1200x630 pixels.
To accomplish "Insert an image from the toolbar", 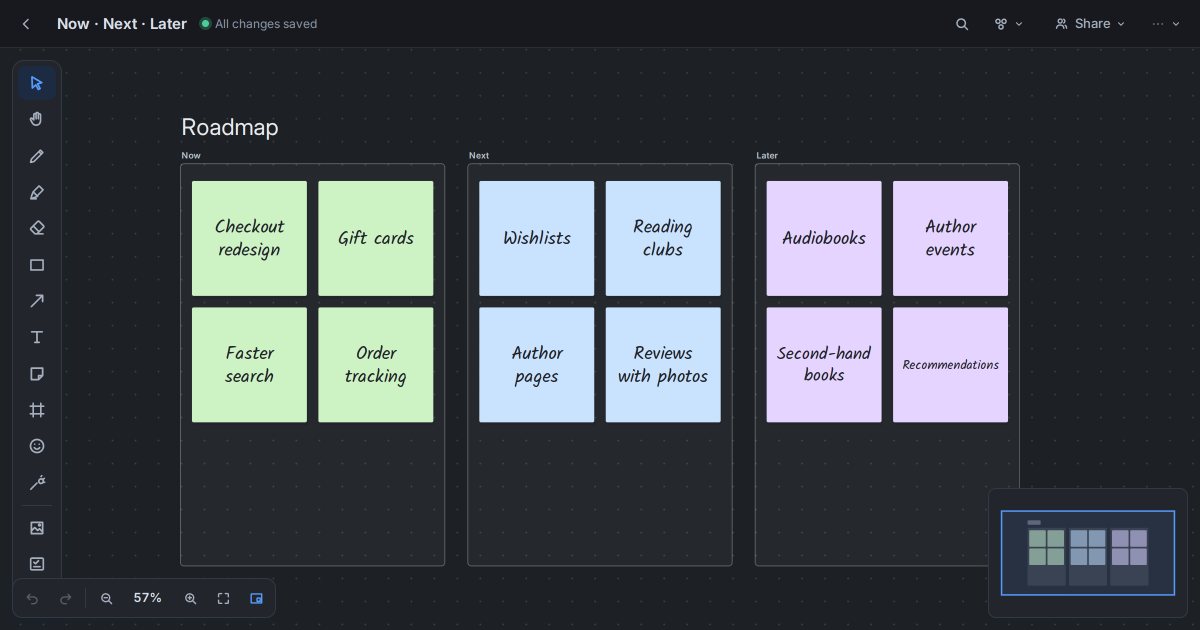I will 37,527.
